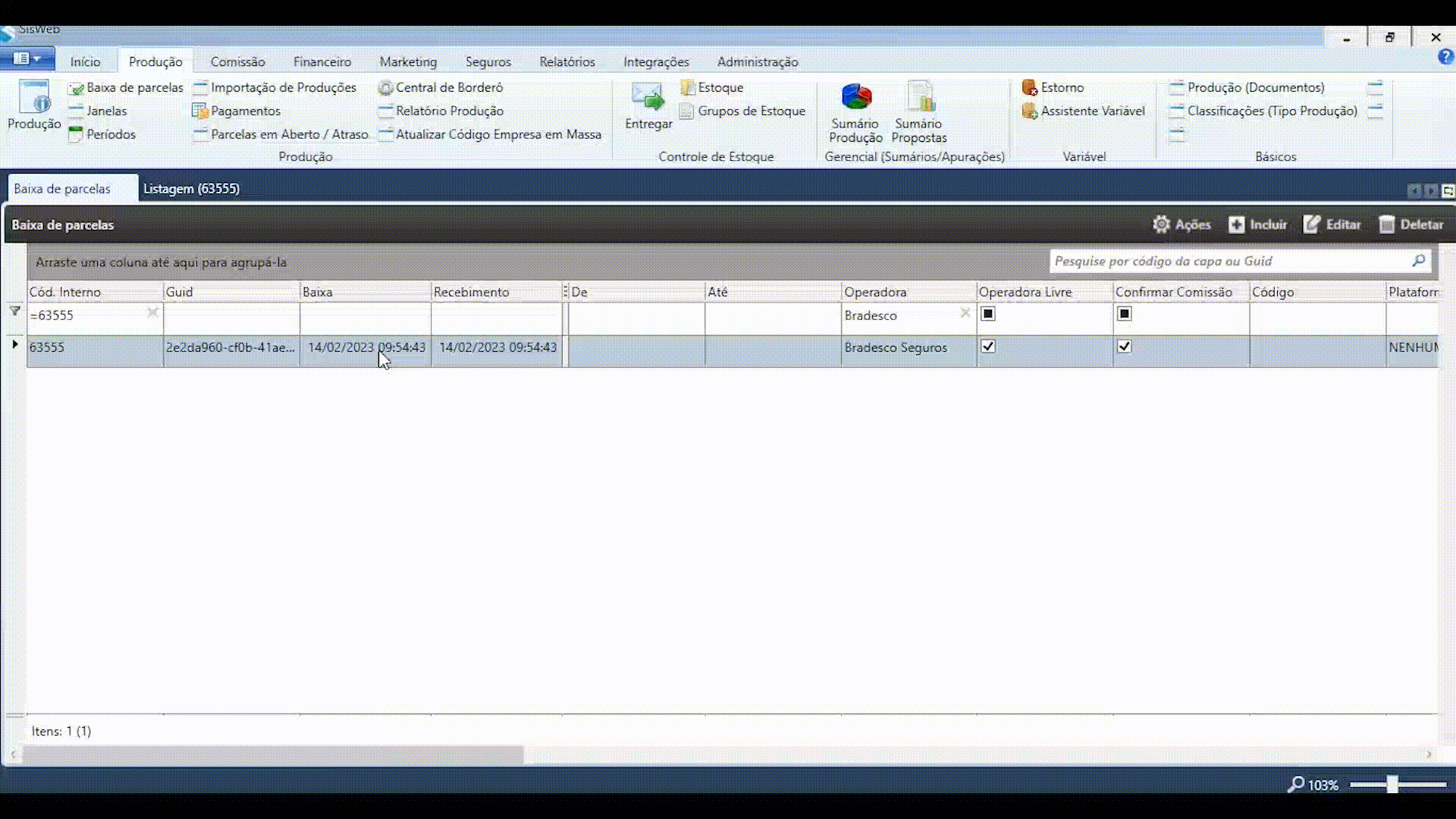Switch to the Financeiro ribbon tab
This screenshot has height=819, width=1456.
click(322, 61)
